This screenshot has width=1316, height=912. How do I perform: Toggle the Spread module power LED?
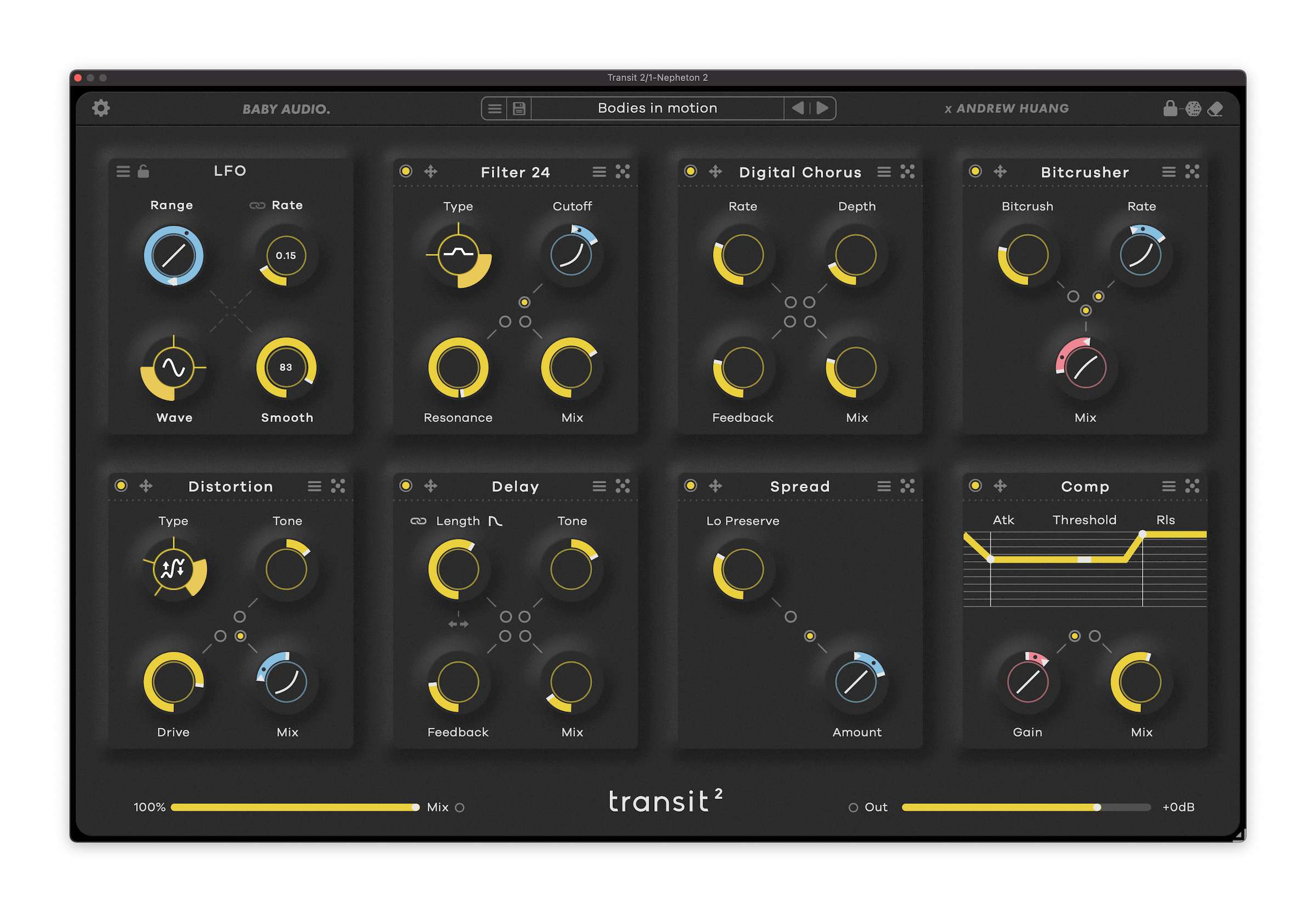pos(690,486)
